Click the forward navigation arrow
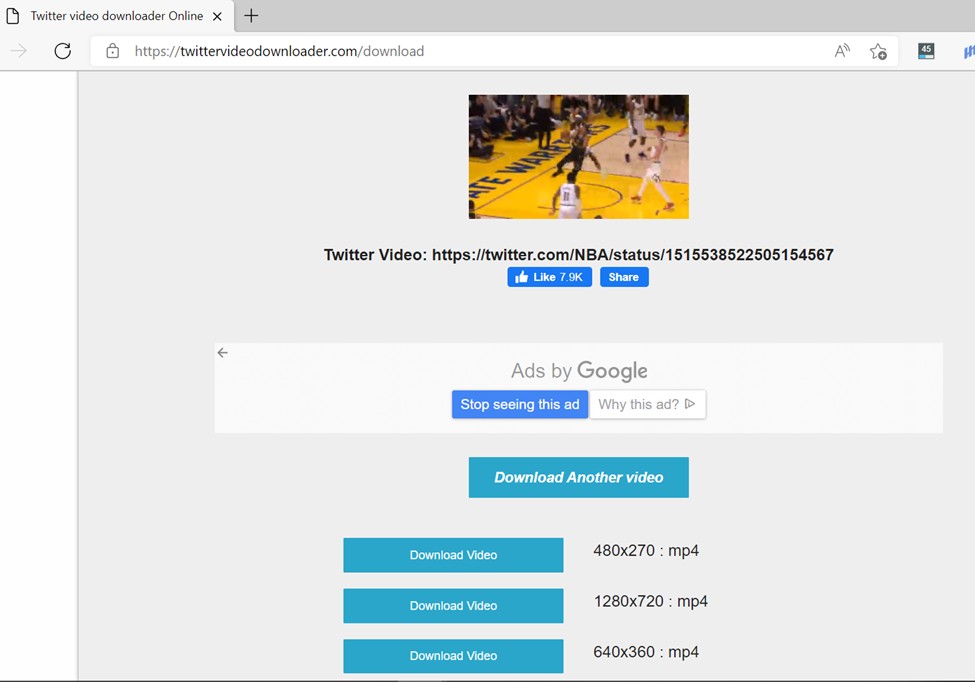 [x=19, y=51]
